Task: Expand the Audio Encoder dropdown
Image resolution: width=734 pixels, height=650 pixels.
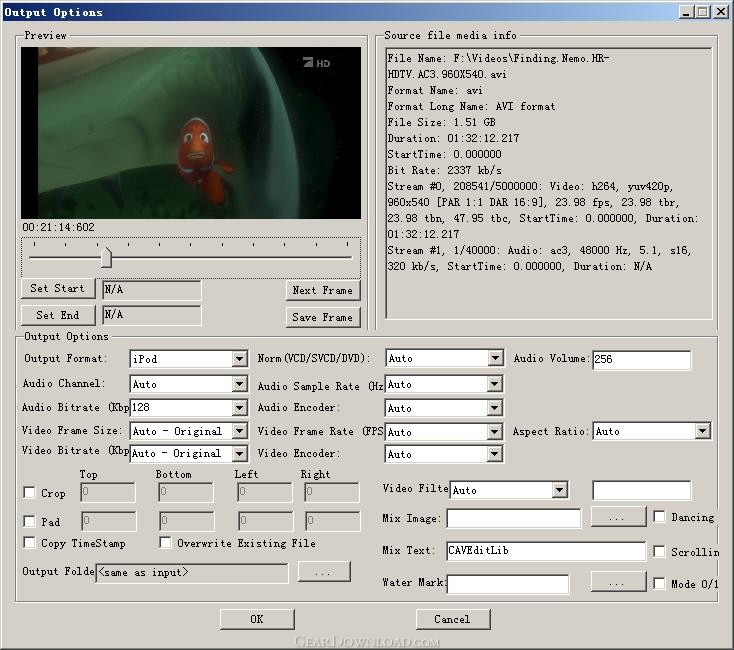Action: point(444,408)
